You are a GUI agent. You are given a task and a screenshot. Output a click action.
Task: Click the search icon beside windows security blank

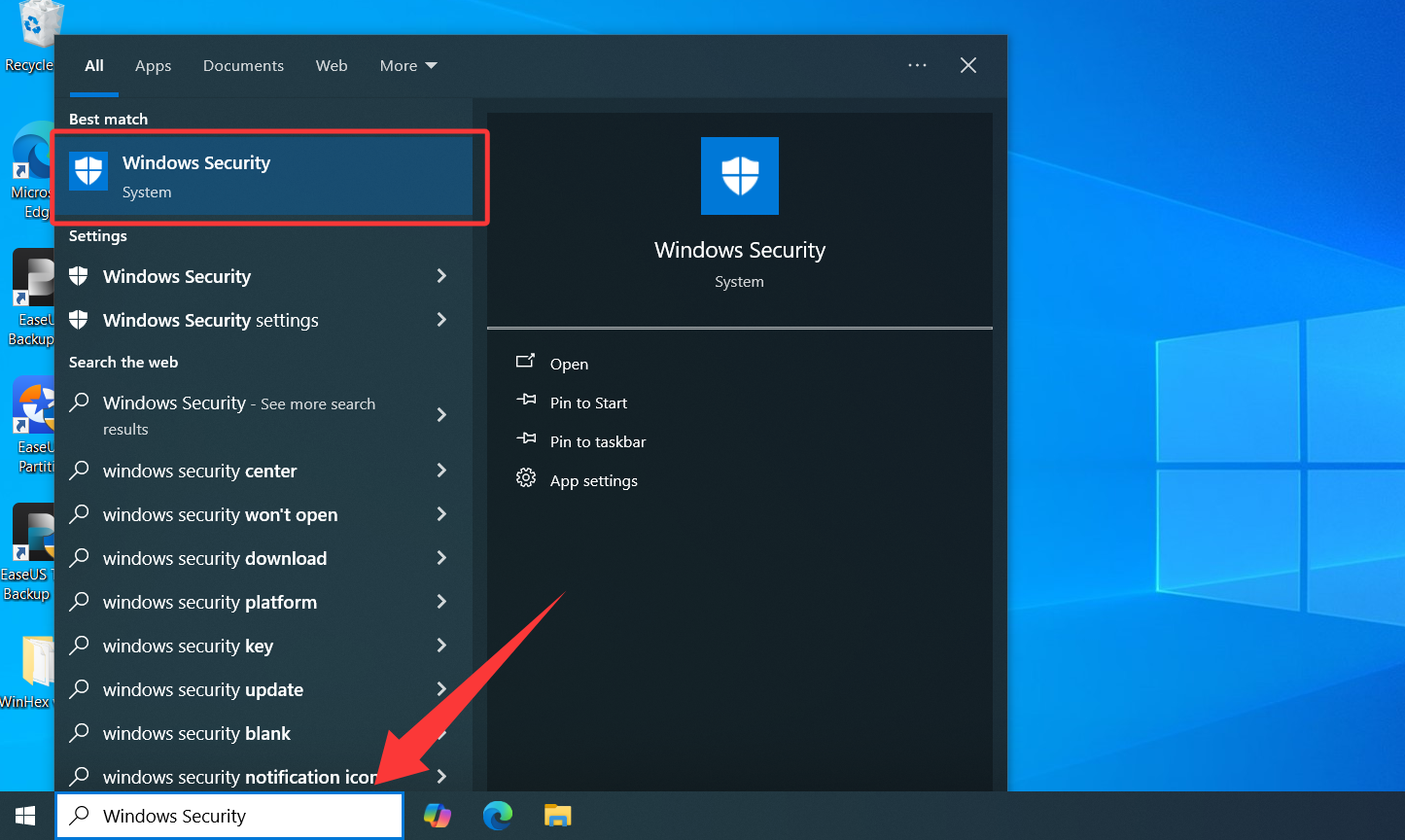click(x=80, y=732)
